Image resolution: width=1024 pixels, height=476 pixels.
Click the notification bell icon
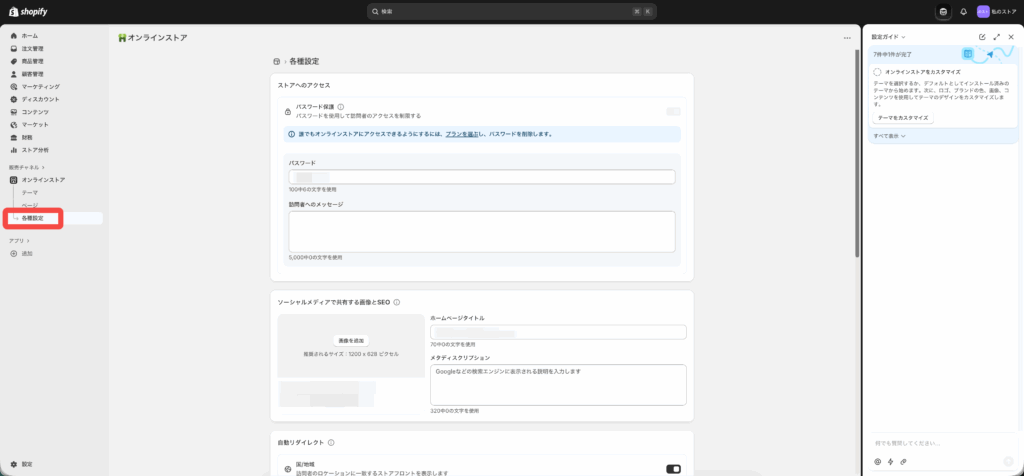pos(963,12)
